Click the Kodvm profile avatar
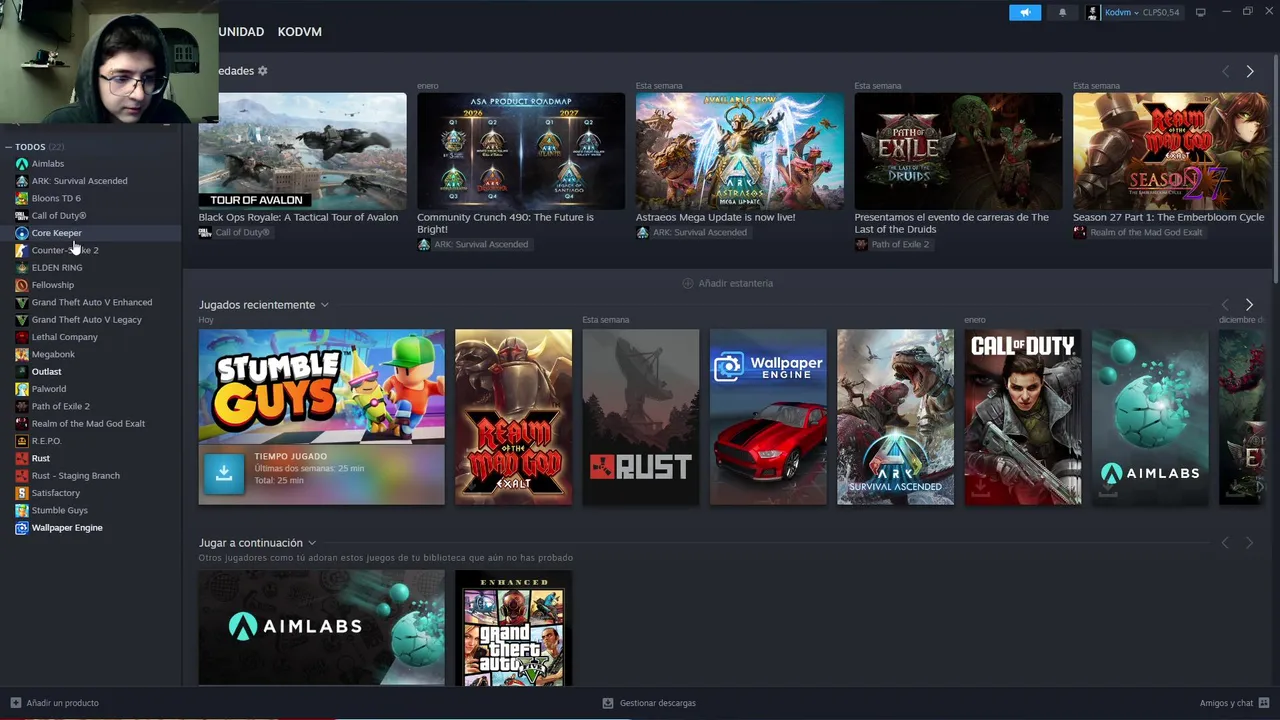This screenshot has width=1280, height=720. [1092, 12]
